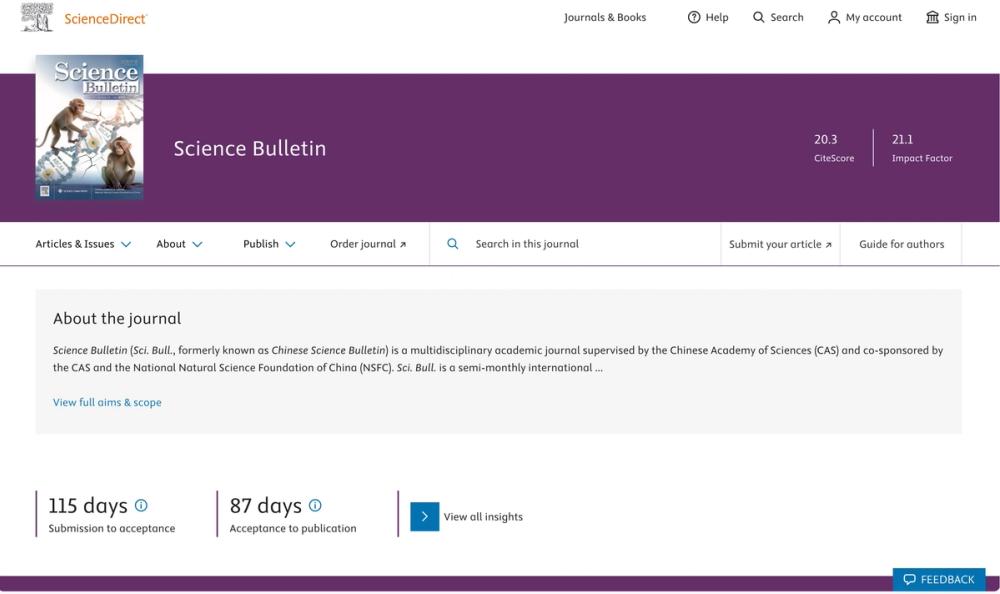Viewport: 1000px width, 594px height.
Task: Open View full aims & scope
Action: [x=107, y=402]
